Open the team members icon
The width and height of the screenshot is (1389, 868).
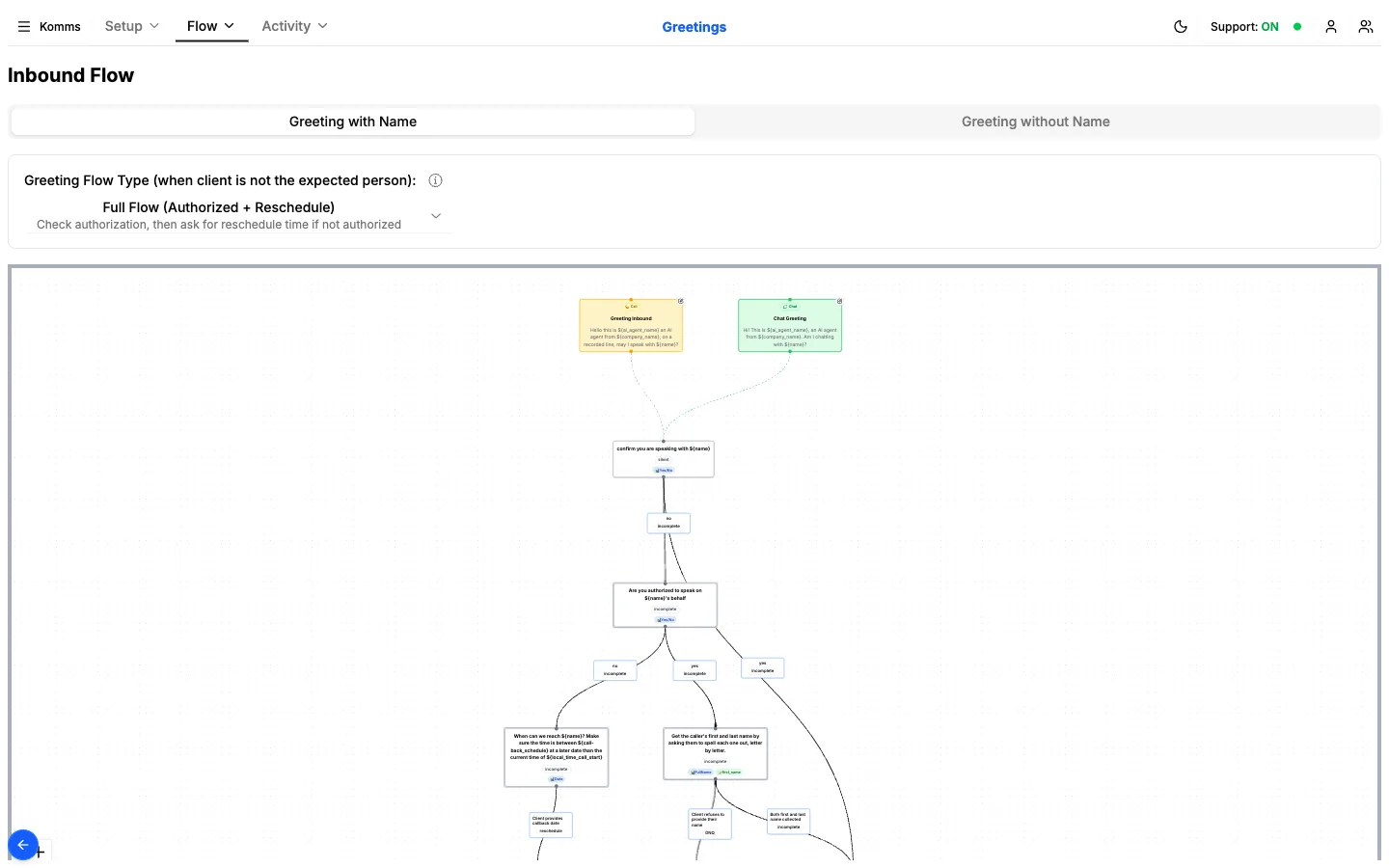click(1366, 27)
